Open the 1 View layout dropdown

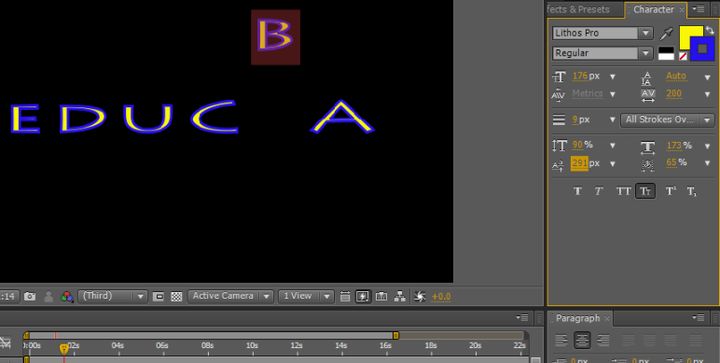coord(306,296)
